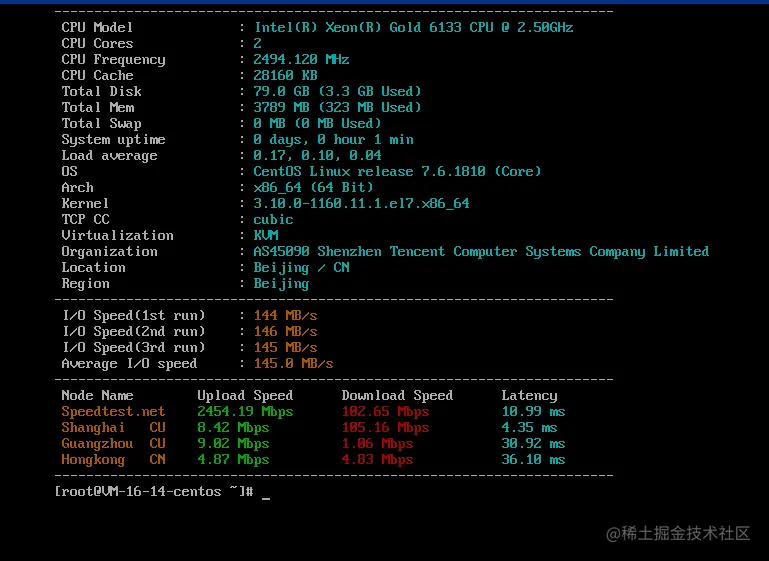Click the root@VM-16-14-centos shell prompt

point(154,491)
